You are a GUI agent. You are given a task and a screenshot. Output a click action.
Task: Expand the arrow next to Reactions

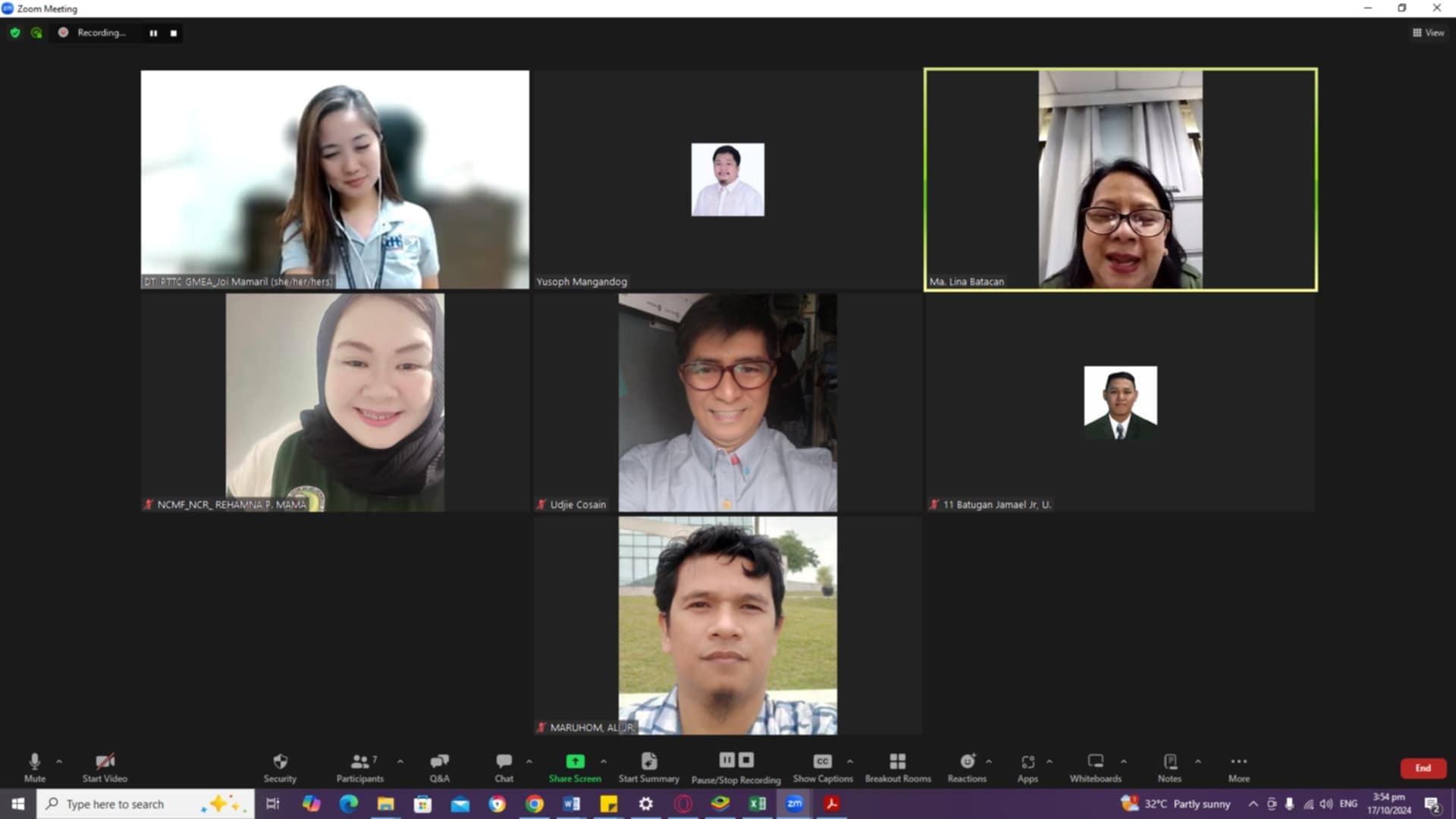[989, 761]
